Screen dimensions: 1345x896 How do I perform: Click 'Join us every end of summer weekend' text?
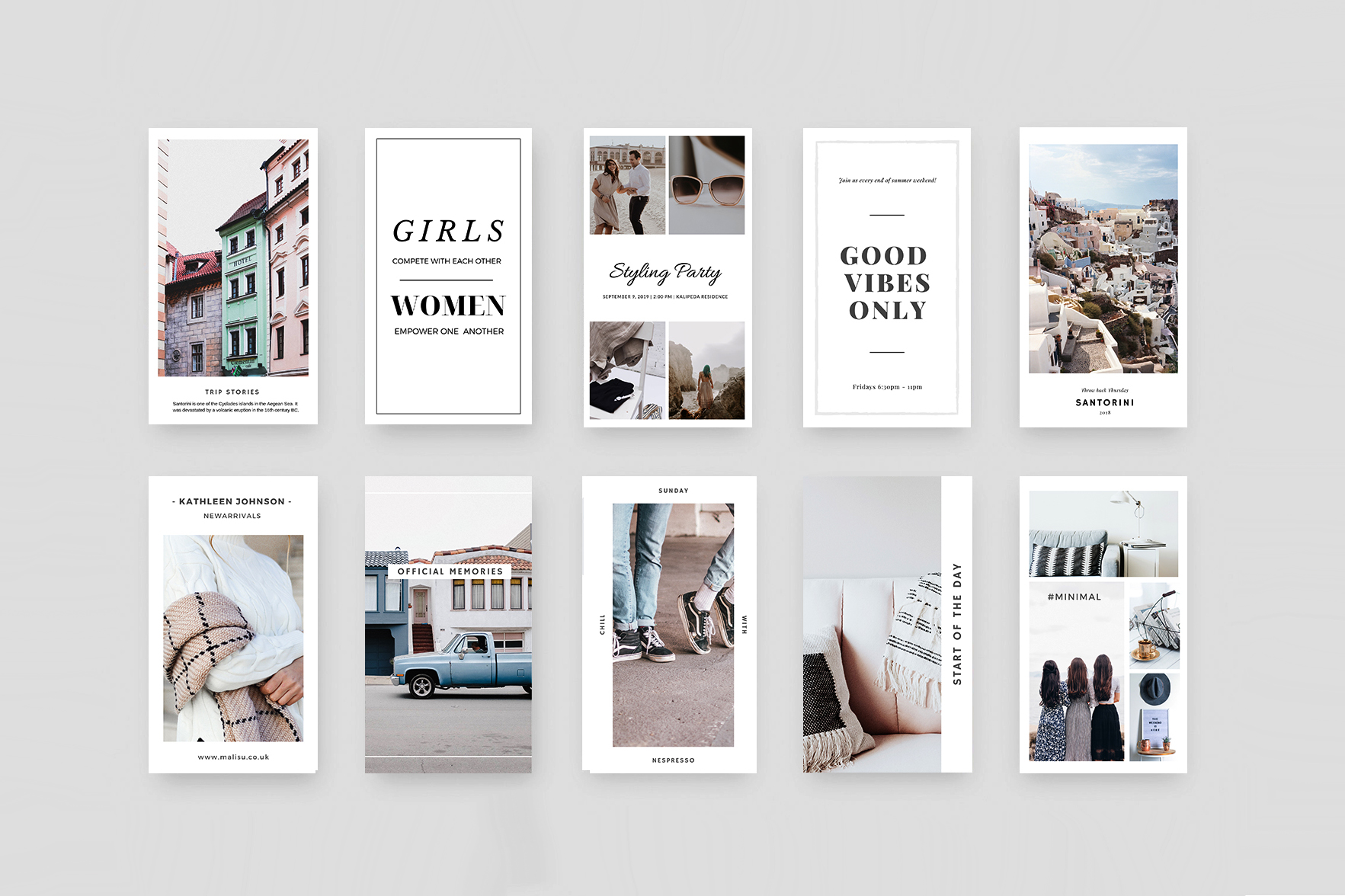(887, 181)
